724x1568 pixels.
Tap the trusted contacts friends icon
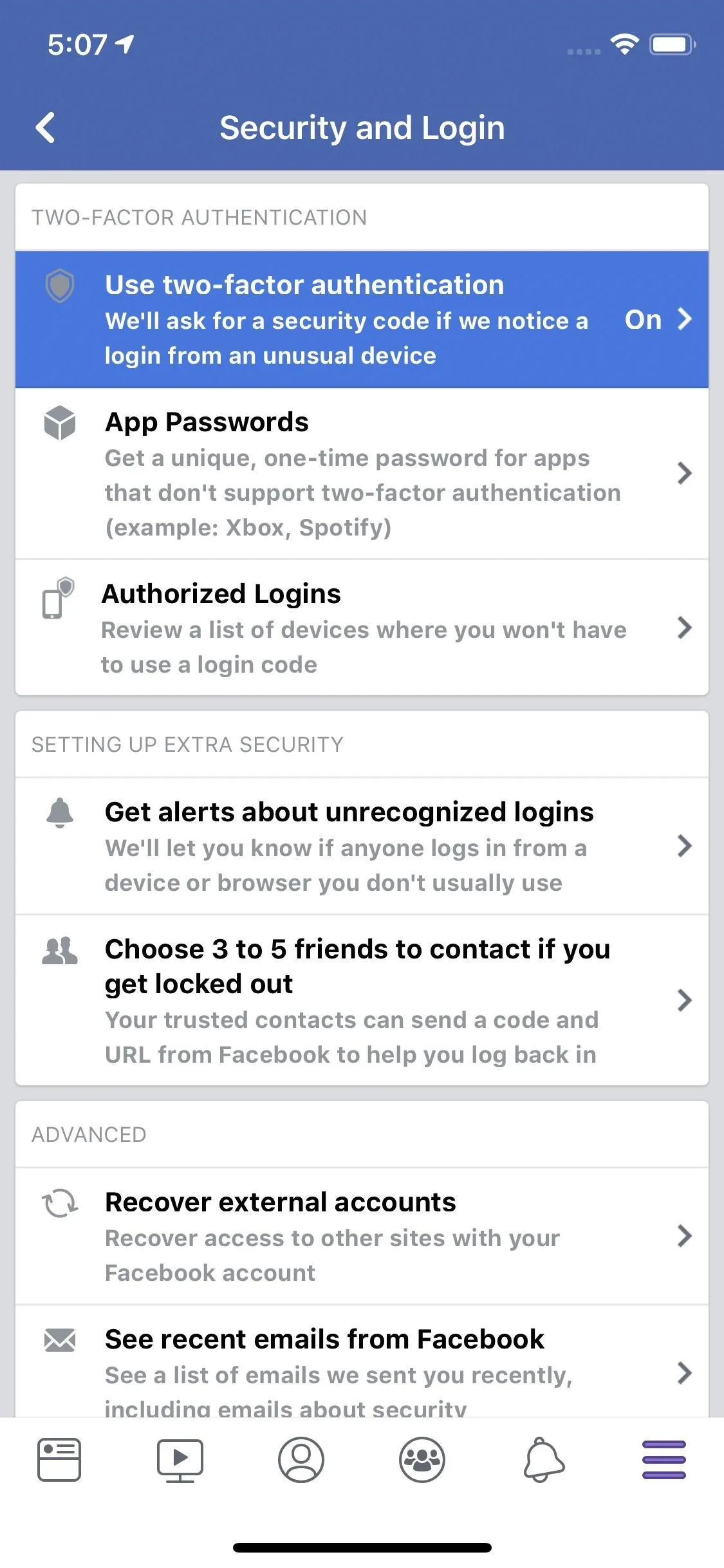(60, 951)
